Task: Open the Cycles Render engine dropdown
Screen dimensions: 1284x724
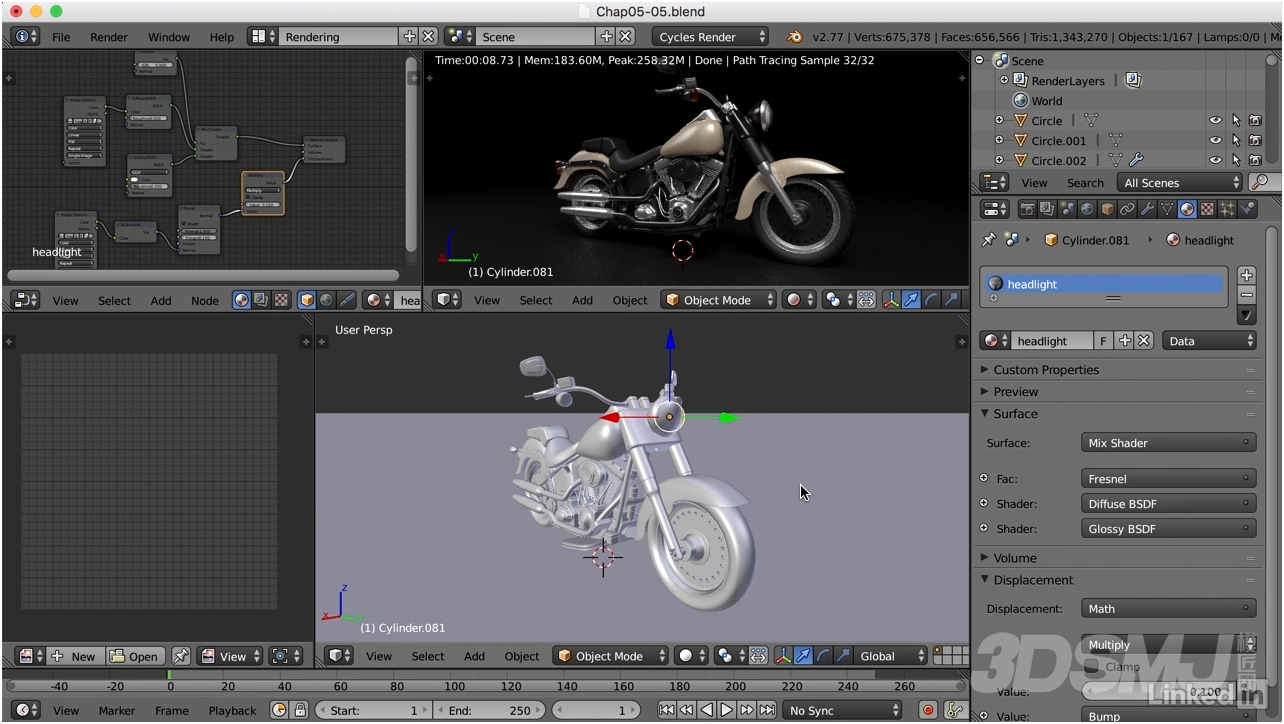Action: (x=711, y=36)
